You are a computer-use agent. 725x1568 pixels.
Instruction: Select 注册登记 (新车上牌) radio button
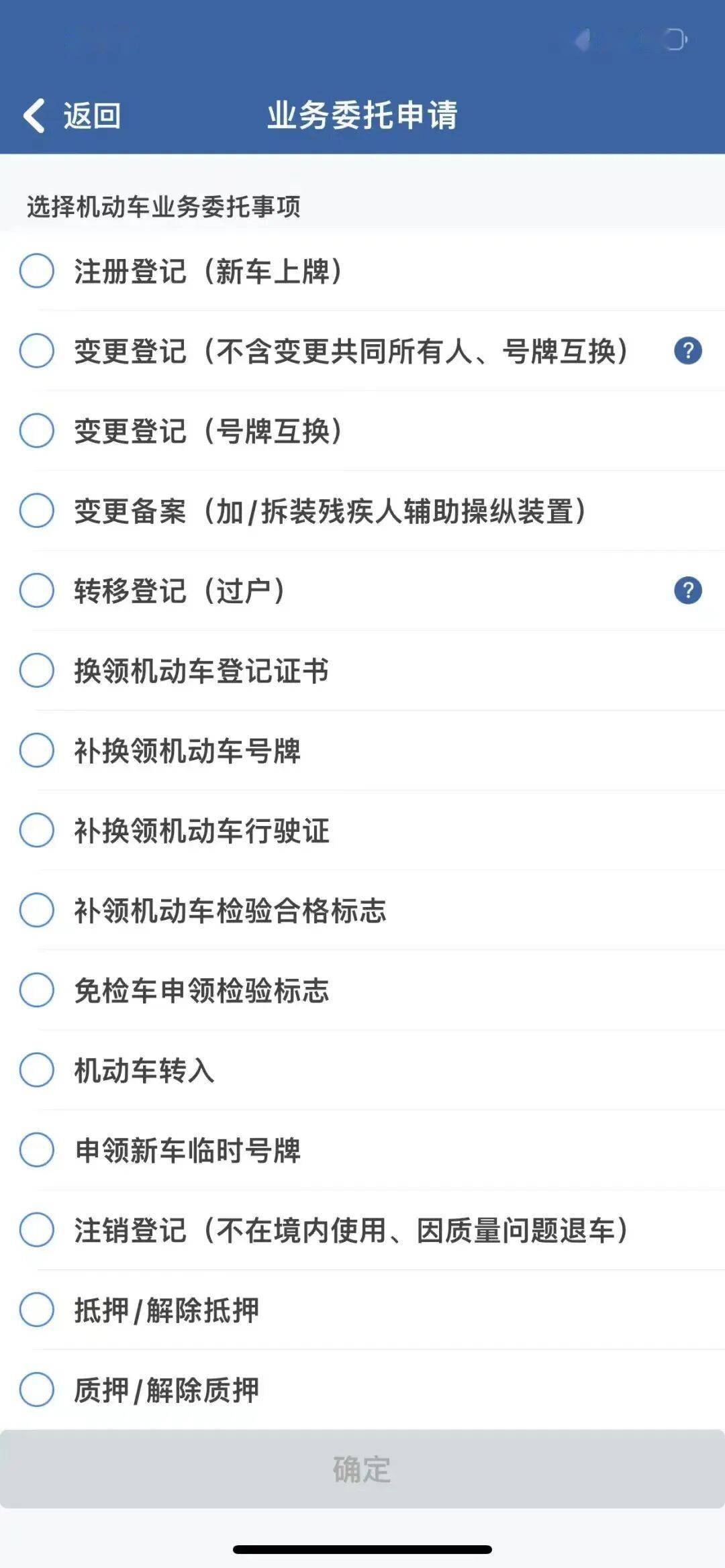tap(37, 271)
